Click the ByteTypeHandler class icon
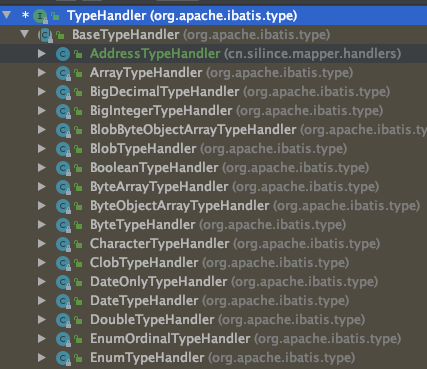 click(63, 225)
